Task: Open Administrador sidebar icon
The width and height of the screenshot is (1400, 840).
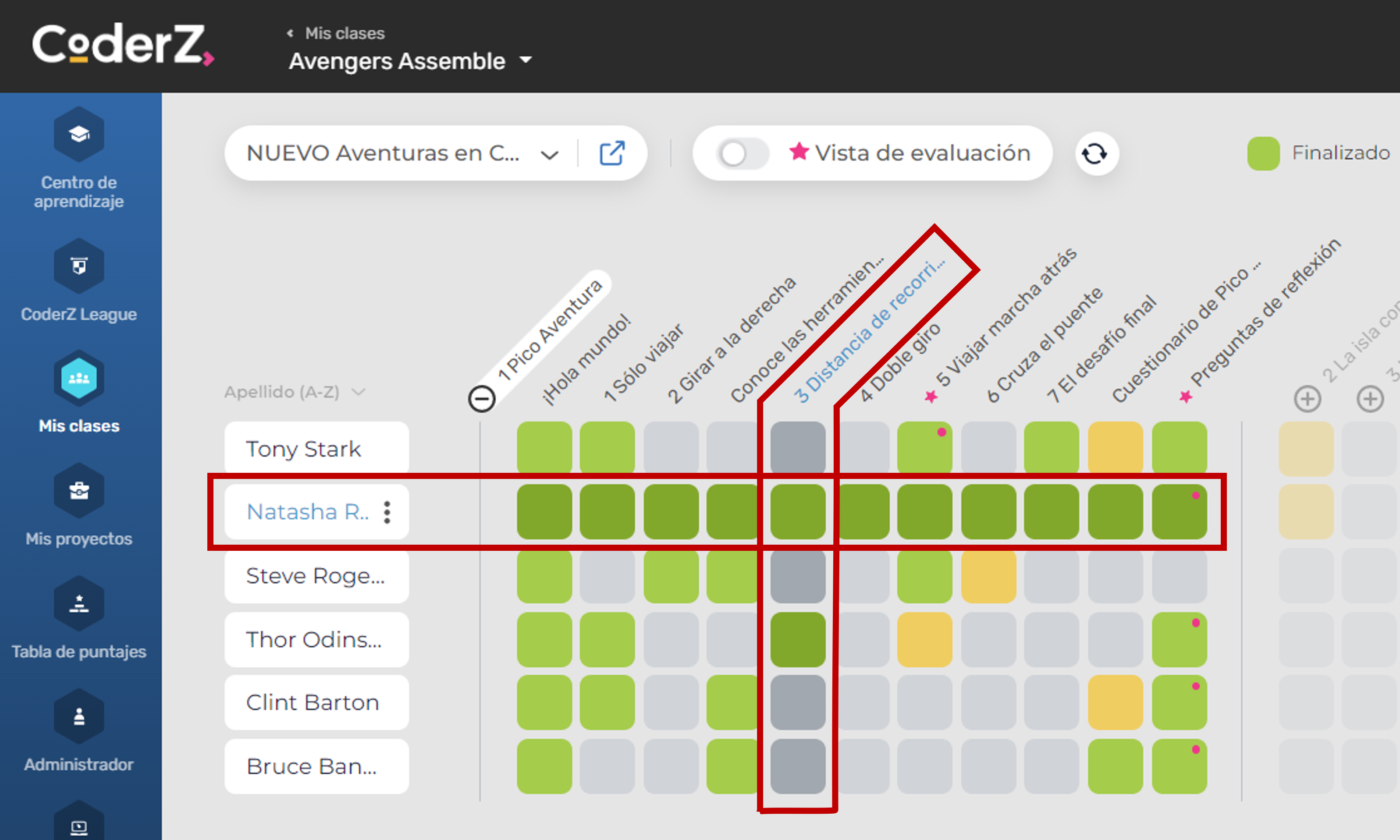Action: (x=79, y=716)
